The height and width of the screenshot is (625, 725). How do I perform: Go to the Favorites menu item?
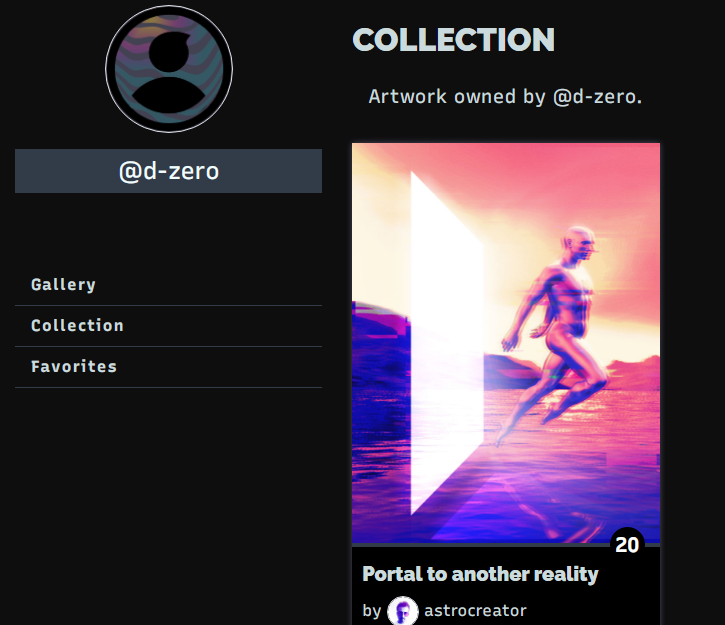click(168, 367)
